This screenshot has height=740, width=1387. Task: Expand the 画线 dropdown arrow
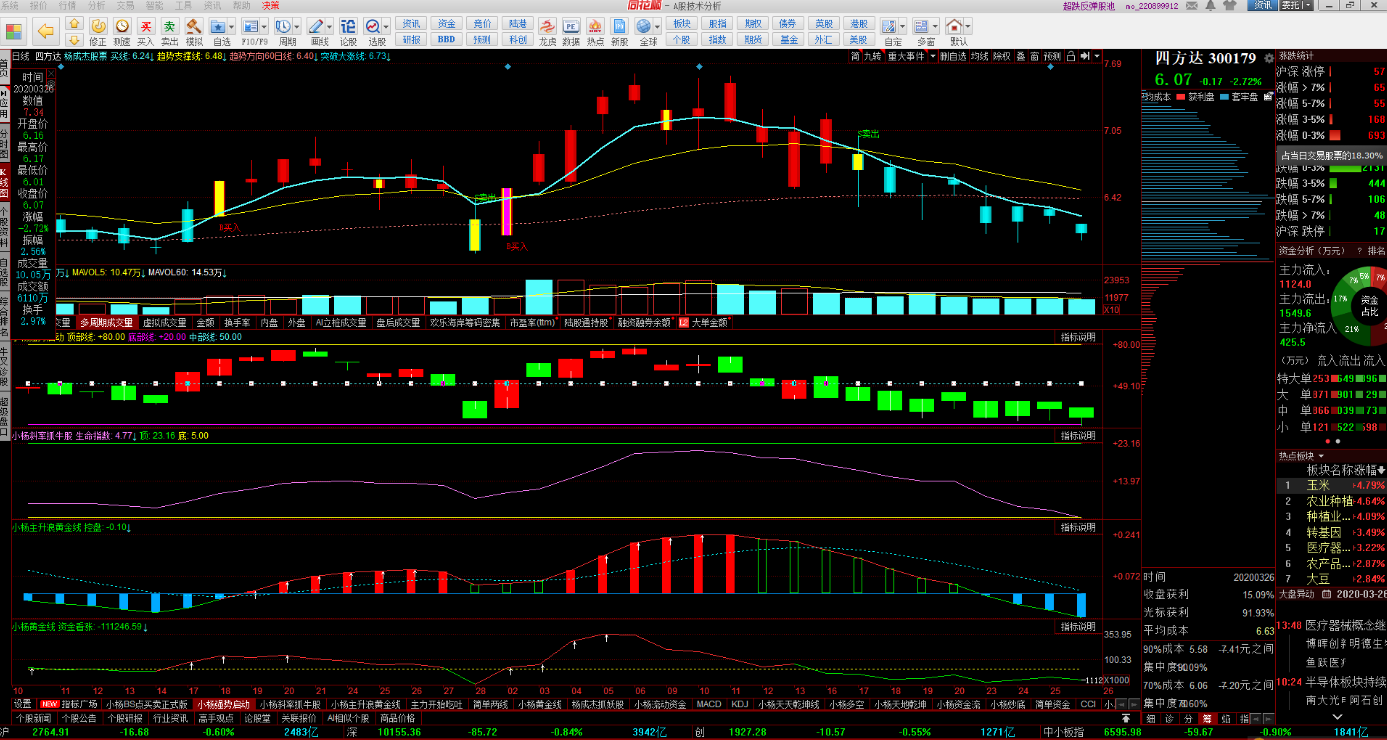[x=329, y=24]
